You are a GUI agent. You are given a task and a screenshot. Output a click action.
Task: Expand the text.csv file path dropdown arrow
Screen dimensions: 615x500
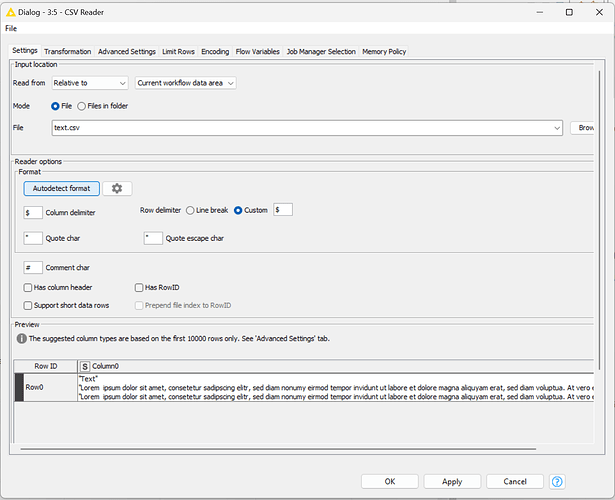[x=557, y=128]
